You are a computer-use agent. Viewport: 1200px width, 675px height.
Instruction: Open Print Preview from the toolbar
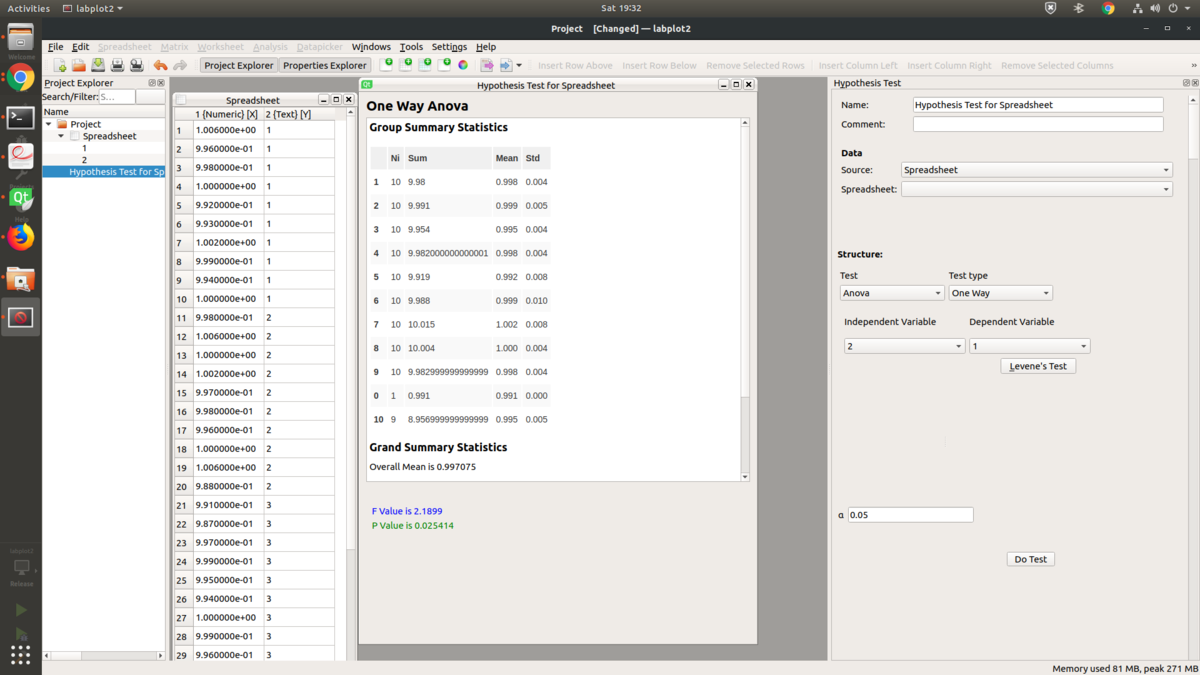click(136, 66)
